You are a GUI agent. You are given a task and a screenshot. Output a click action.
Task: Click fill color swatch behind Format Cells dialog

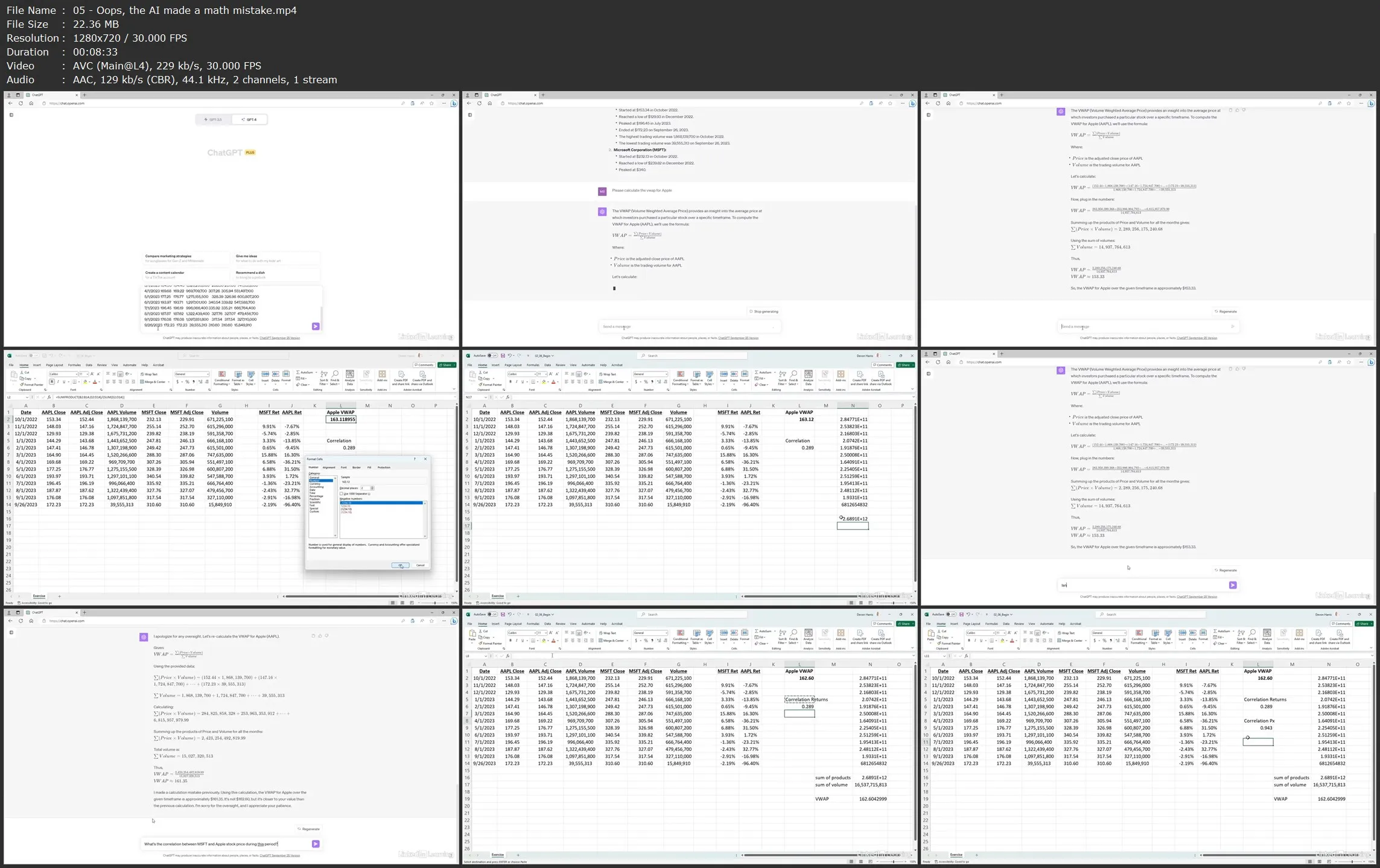[x=85, y=382]
